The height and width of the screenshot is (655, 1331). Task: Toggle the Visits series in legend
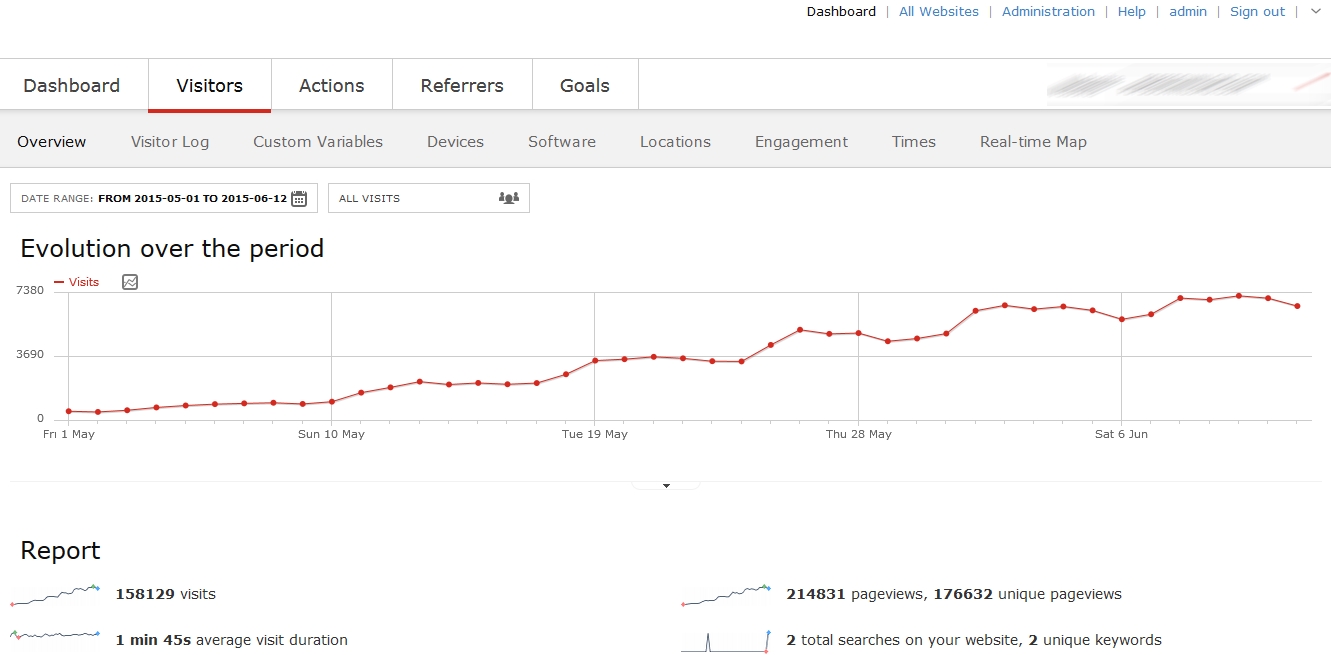pos(77,282)
